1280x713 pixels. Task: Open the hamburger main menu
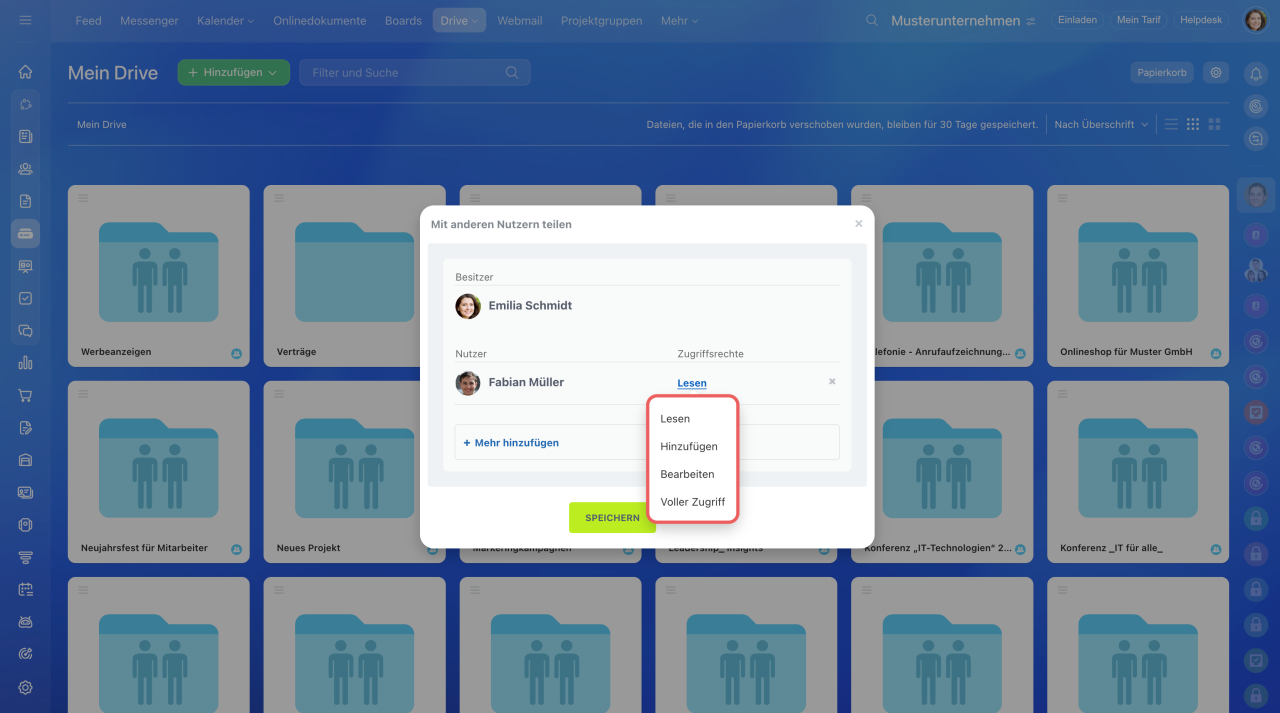click(x=25, y=20)
